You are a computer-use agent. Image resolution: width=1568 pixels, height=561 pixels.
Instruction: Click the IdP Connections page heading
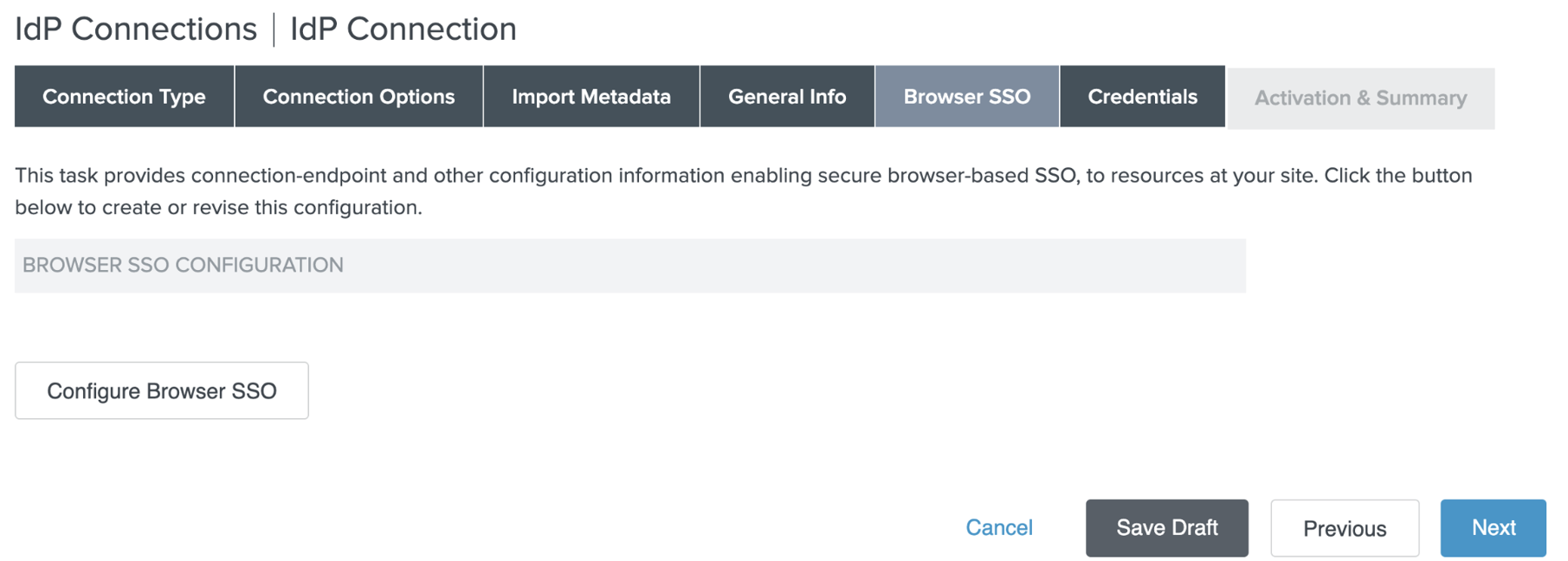tap(136, 29)
